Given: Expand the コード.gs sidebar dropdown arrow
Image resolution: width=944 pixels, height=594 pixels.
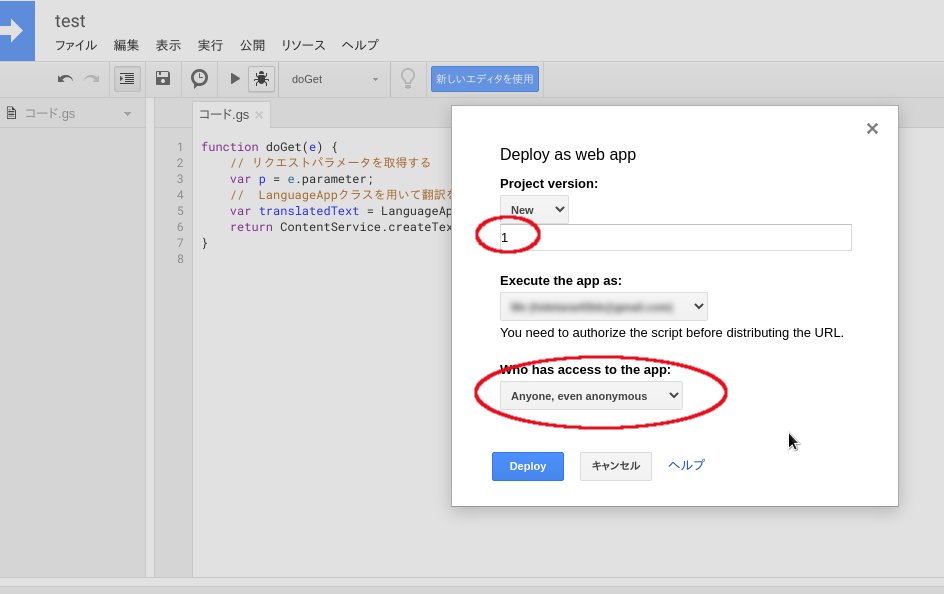Looking at the screenshot, I should 126,113.
